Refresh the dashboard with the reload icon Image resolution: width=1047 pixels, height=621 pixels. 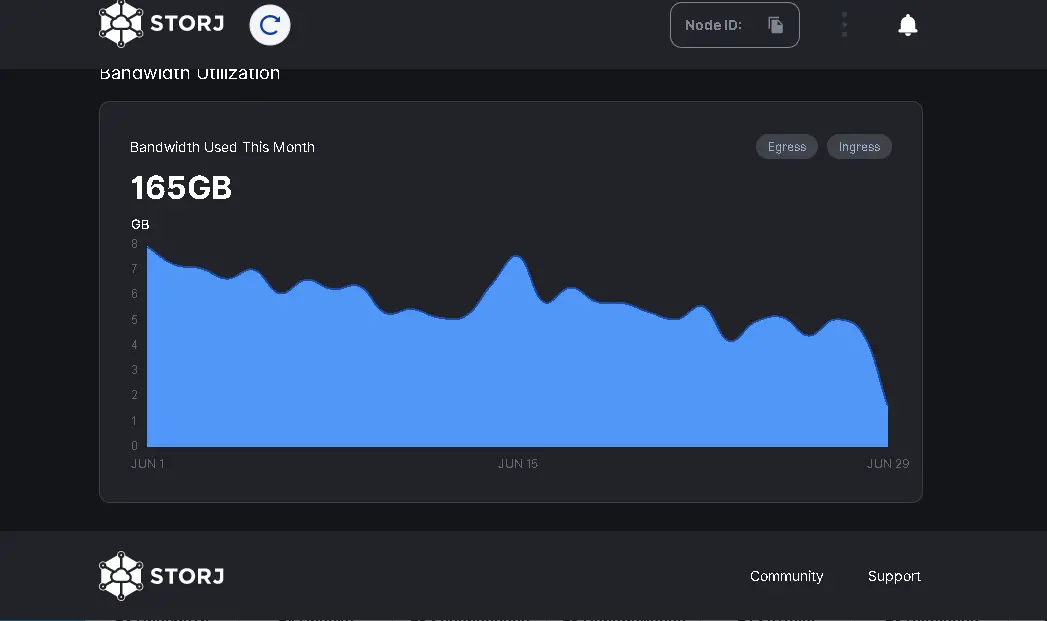[269, 24]
